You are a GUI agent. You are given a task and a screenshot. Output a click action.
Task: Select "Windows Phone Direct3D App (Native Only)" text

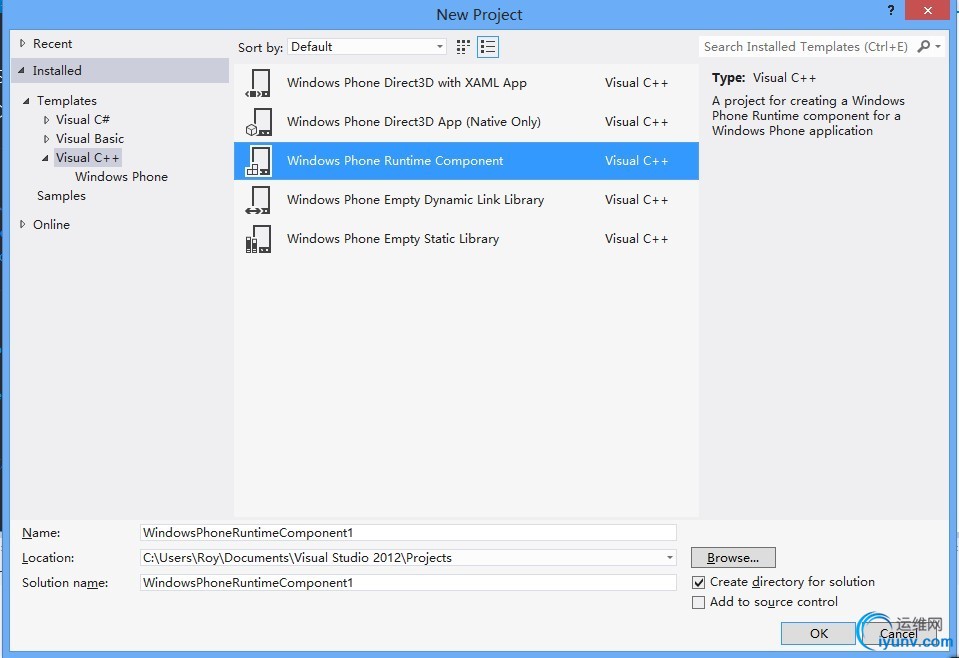pos(414,122)
